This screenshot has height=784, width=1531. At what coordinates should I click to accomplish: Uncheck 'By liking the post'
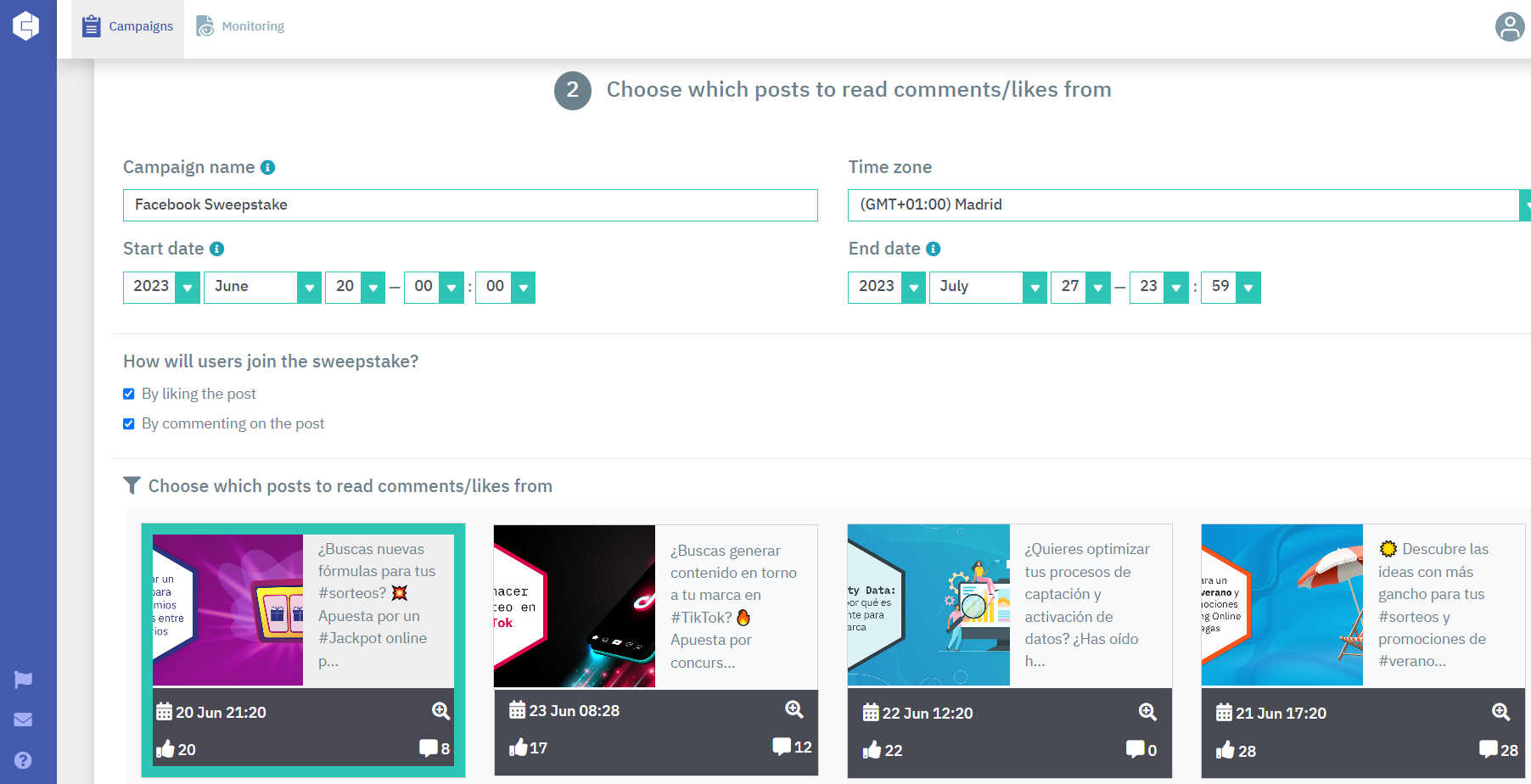pyautogui.click(x=129, y=394)
